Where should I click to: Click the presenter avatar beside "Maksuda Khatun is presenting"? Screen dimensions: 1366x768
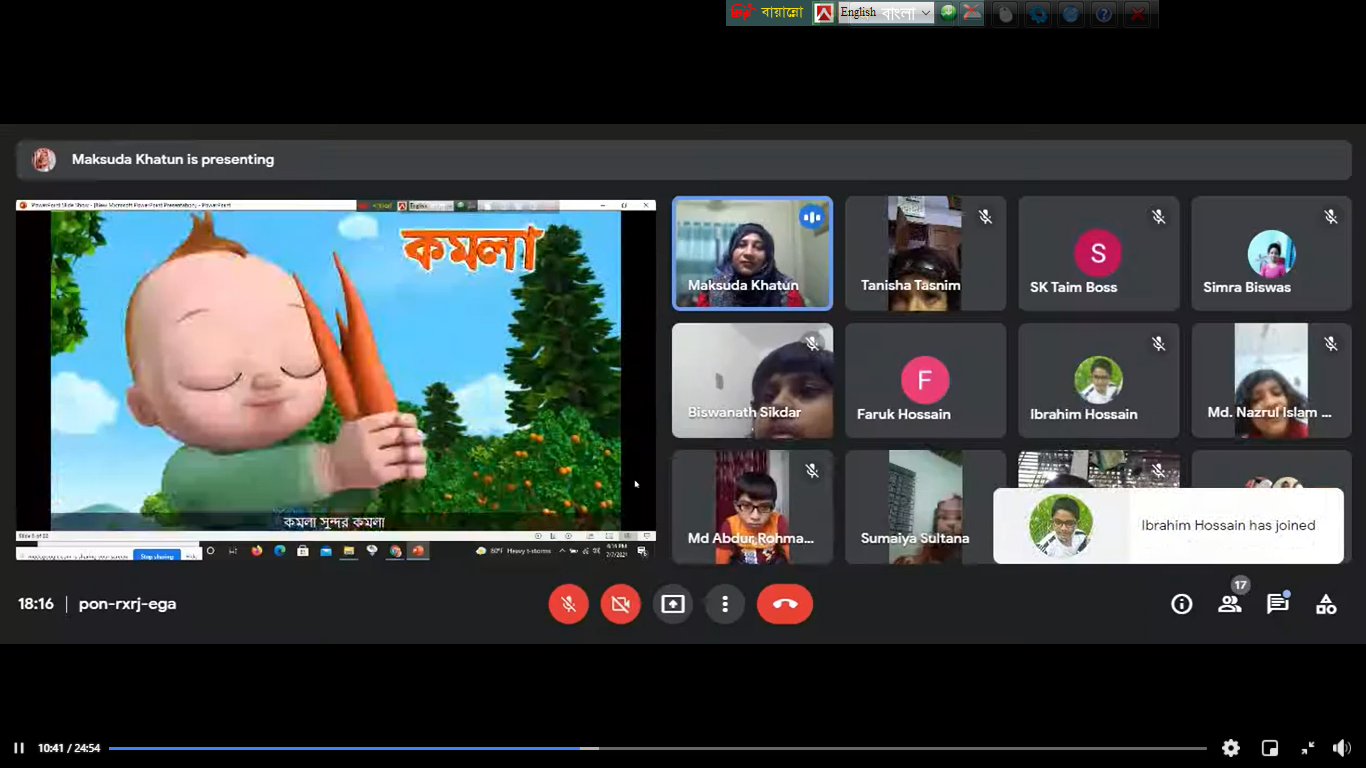pyautogui.click(x=44, y=160)
